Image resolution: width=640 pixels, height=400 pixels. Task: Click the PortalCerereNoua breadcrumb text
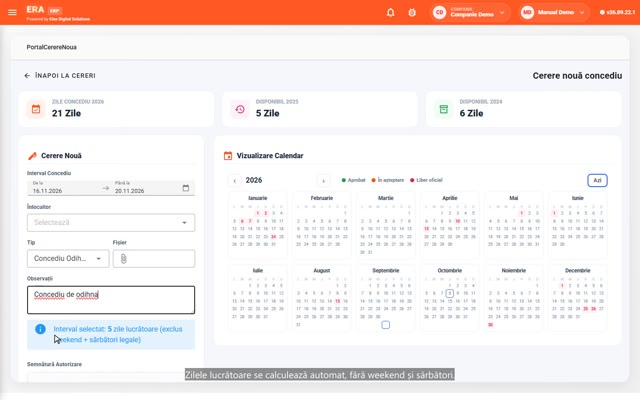51,47
